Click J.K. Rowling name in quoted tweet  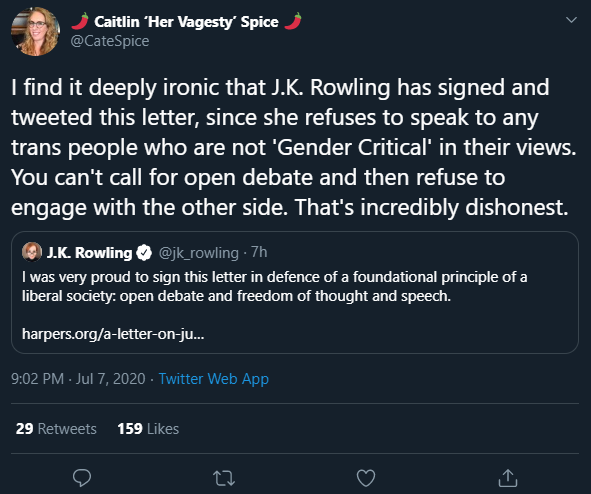pyautogui.click(x=89, y=252)
